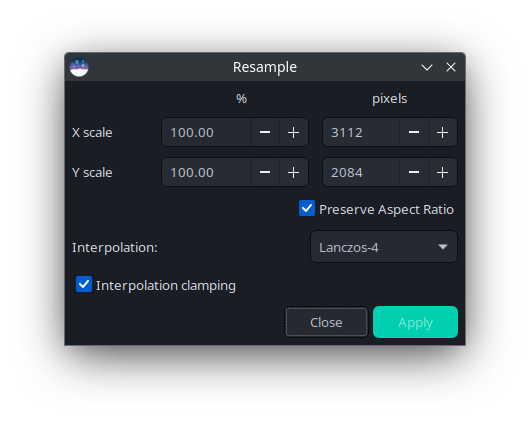530x422 pixels.
Task: Increase Y scale pixels with plus button
Action: pyautogui.click(x=442, y=172)
